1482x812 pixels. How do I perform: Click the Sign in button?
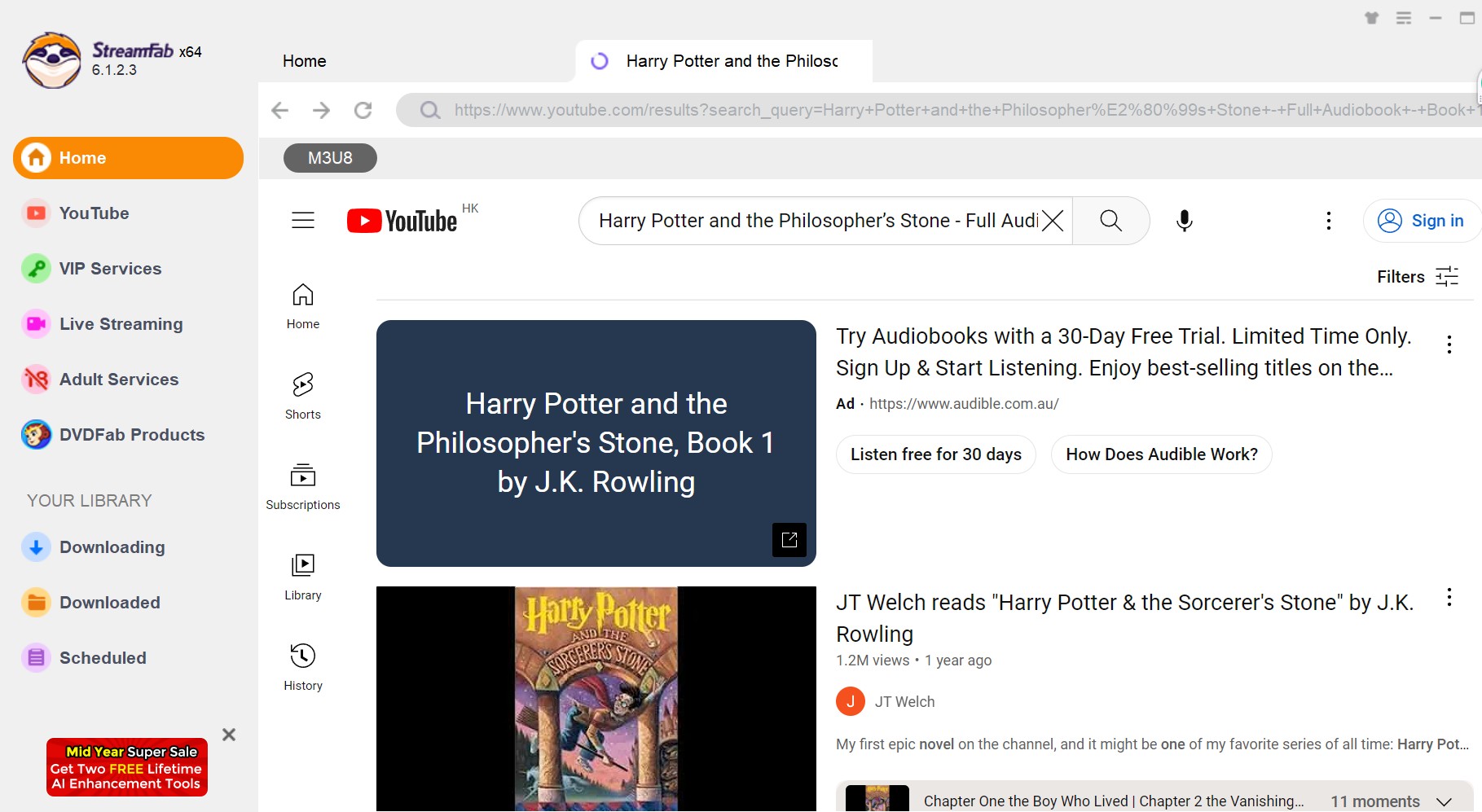coord(1421,221)
